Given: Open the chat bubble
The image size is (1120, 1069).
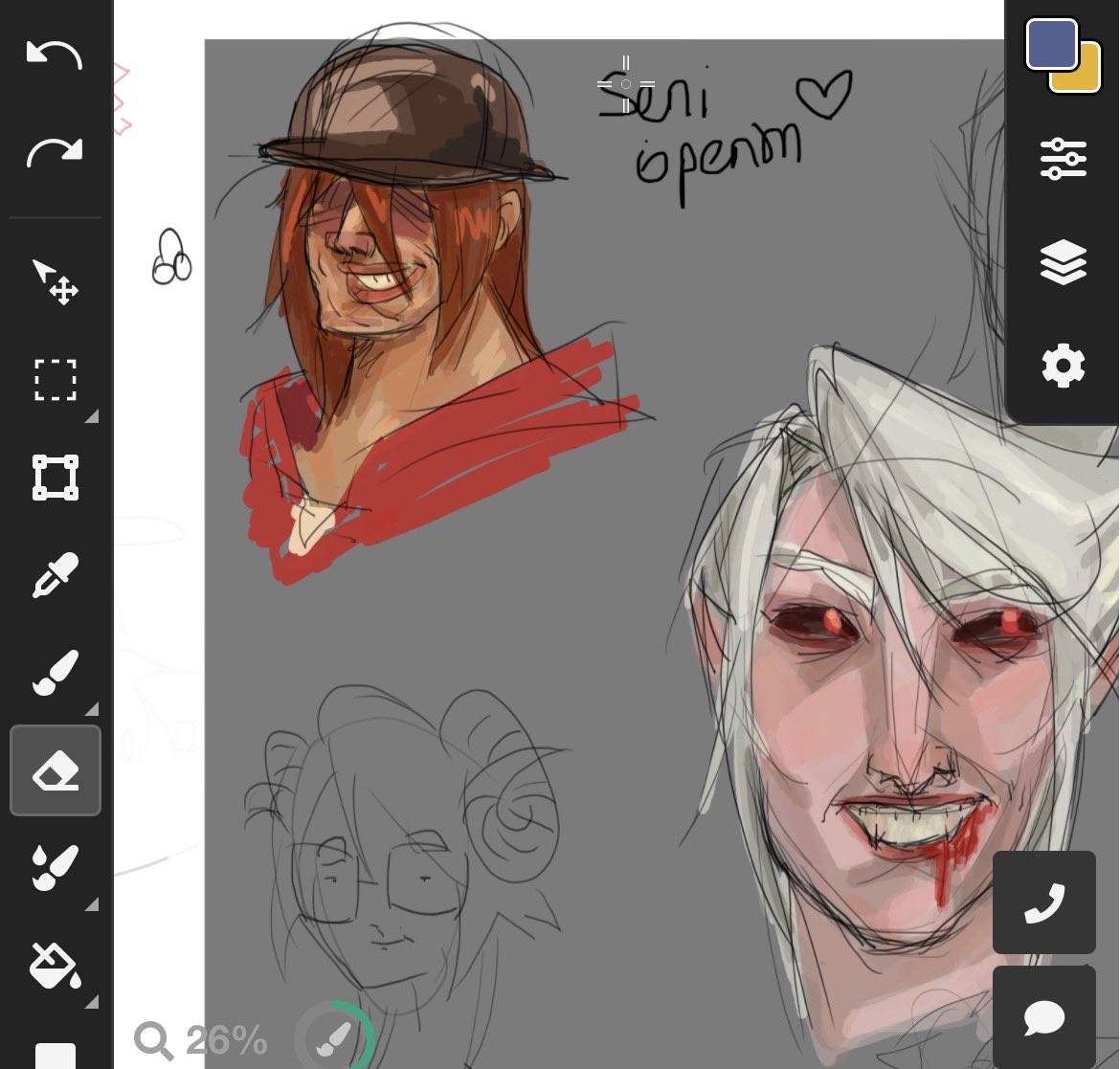Looking at the screenshot, I should 1044,1017.
